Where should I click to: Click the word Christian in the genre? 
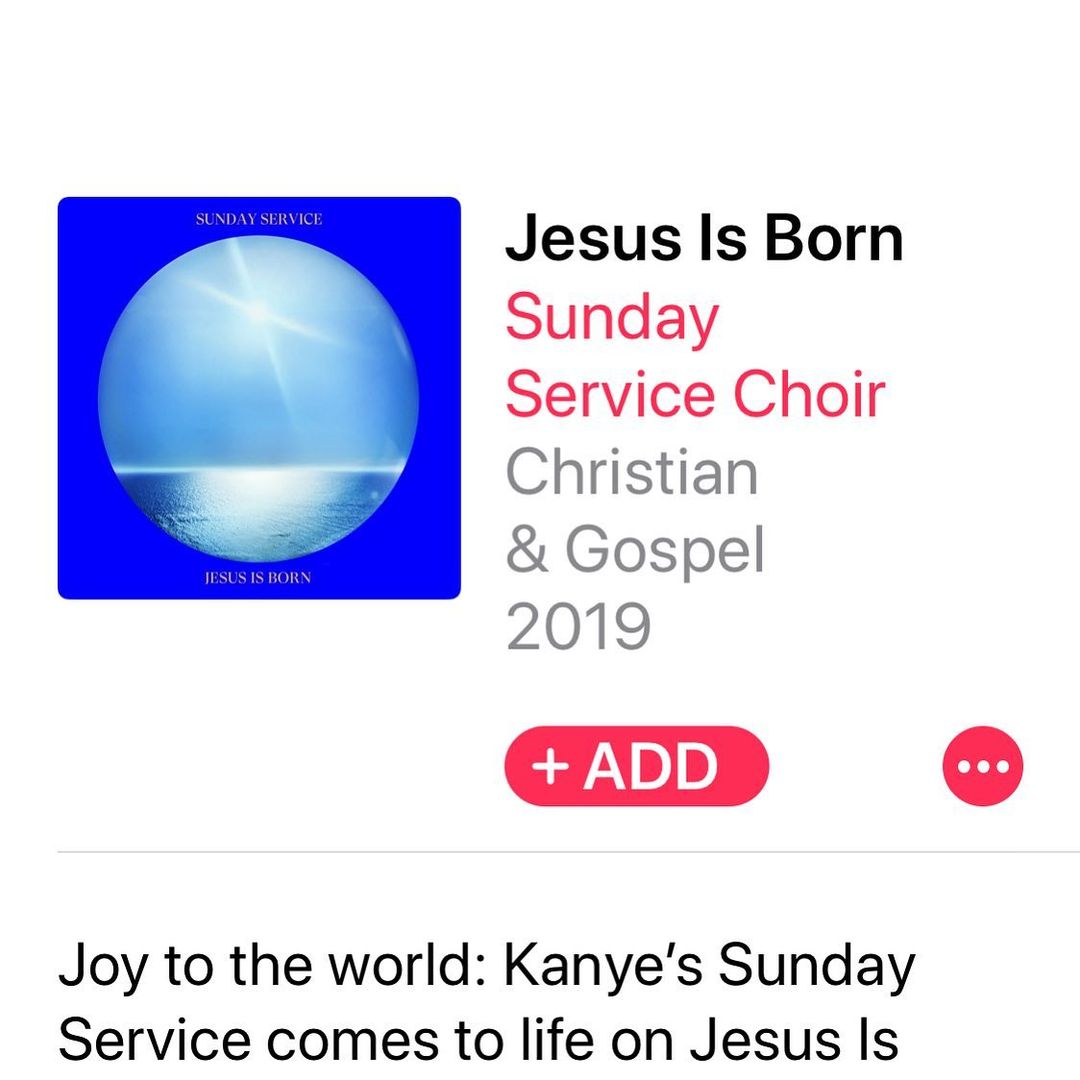point(632,473)
